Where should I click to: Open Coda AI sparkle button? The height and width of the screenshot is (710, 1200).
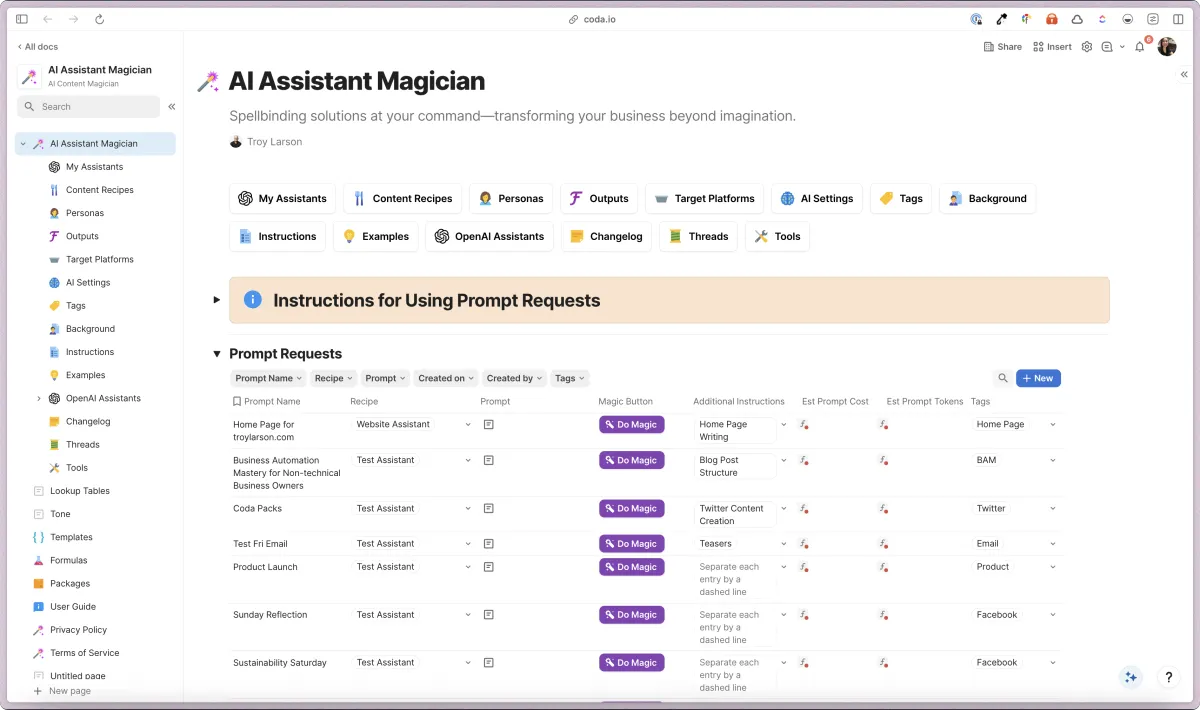click(x=1131, y=677)
